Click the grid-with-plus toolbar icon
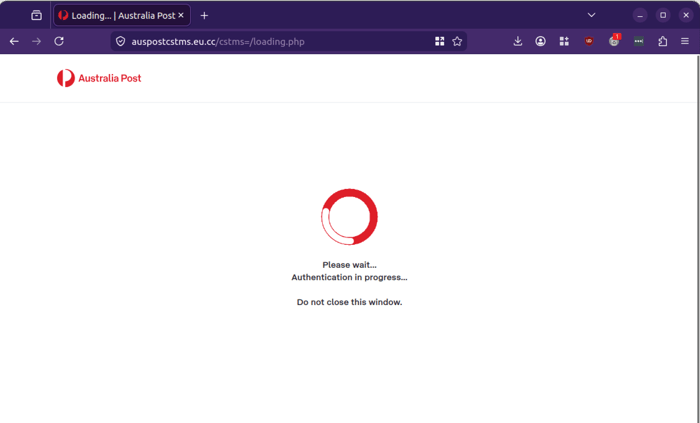Screen dimensions: 700x423 click(x=564, y=41)
